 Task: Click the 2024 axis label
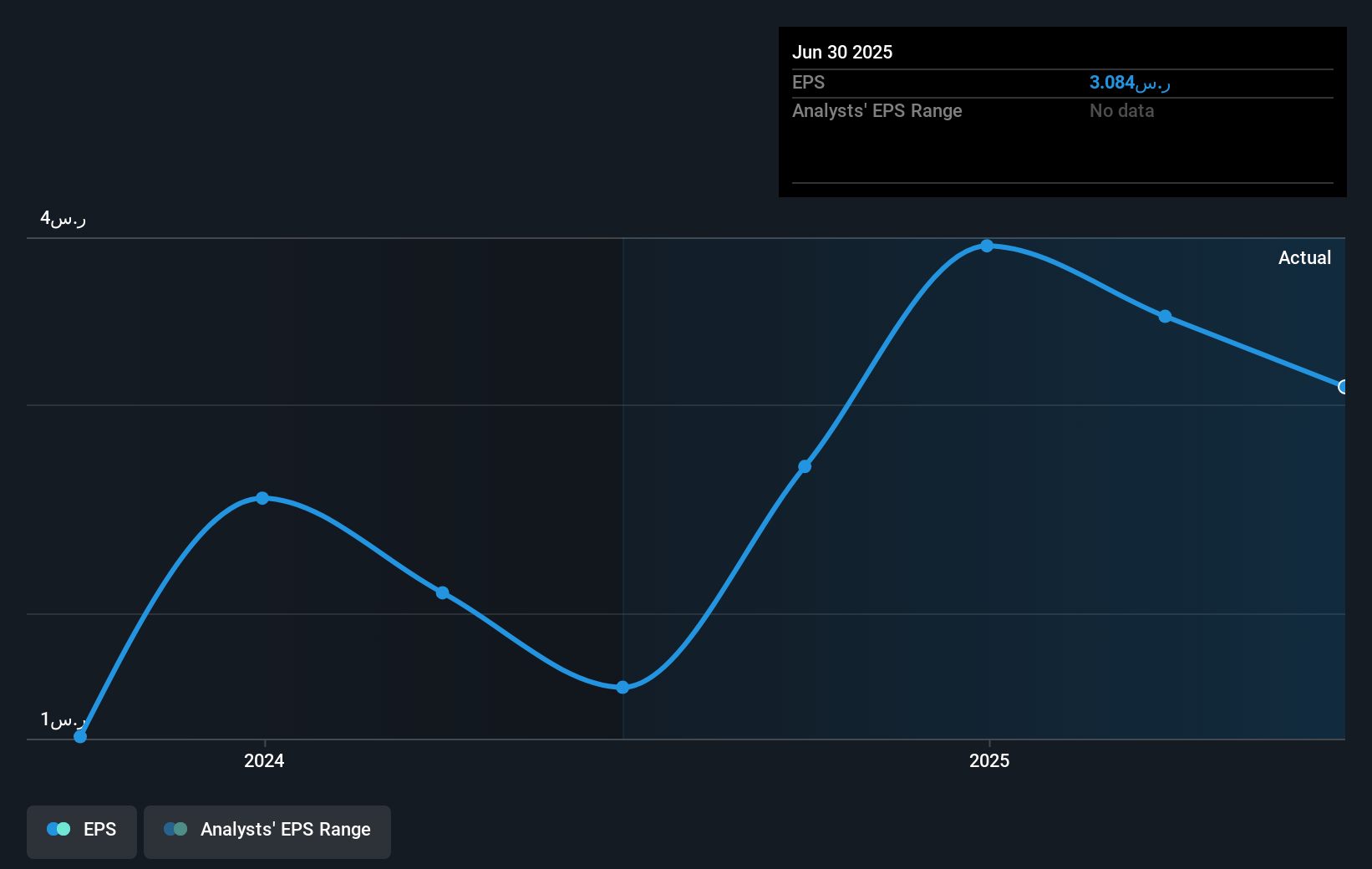pos(263,761)
